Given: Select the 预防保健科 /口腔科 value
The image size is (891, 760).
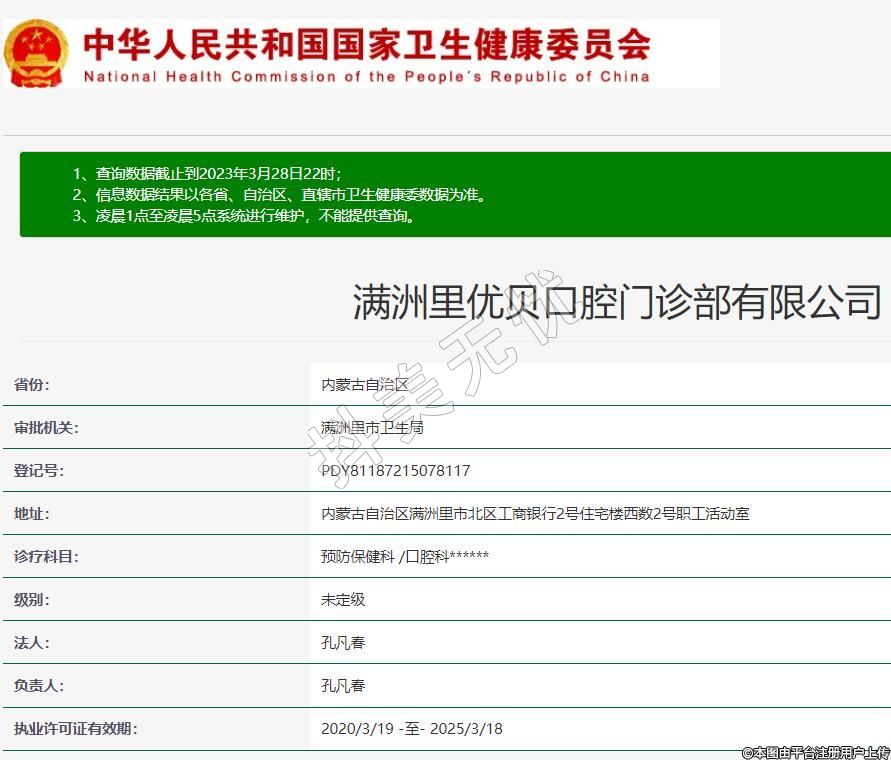Looking at the screenshot, I should (x=404, y=557).
